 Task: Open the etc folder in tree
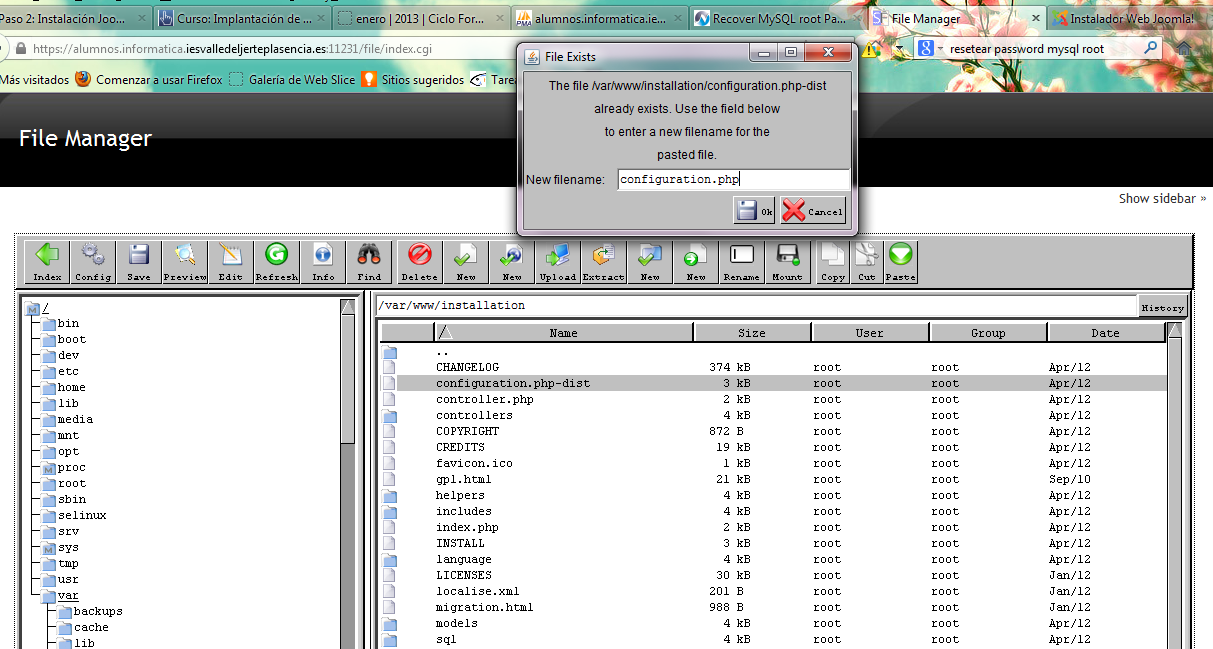[67, 371]
